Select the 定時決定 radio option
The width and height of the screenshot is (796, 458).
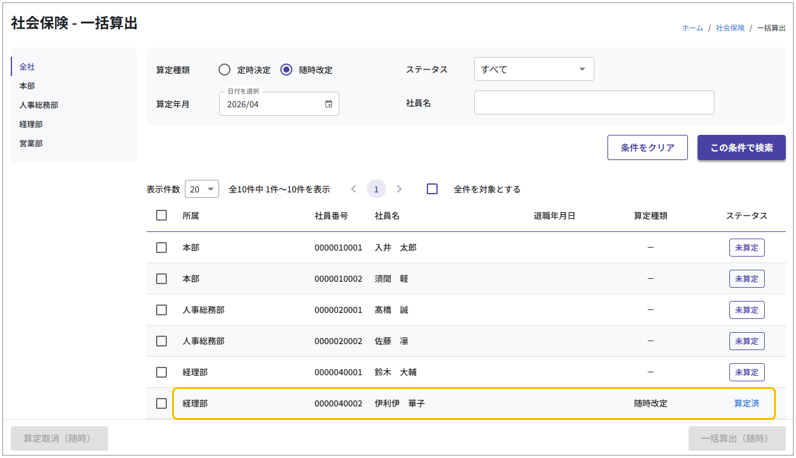(225, 70)
